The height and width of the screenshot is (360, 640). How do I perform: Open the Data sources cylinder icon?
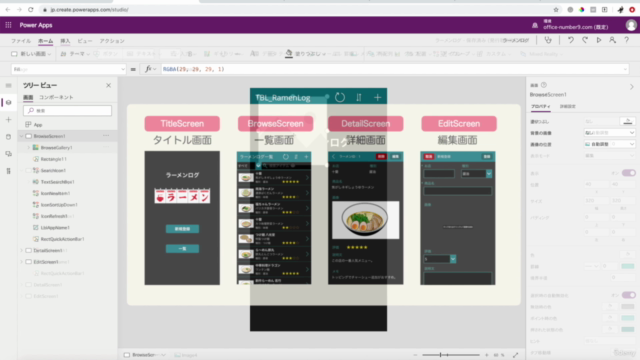9,137
